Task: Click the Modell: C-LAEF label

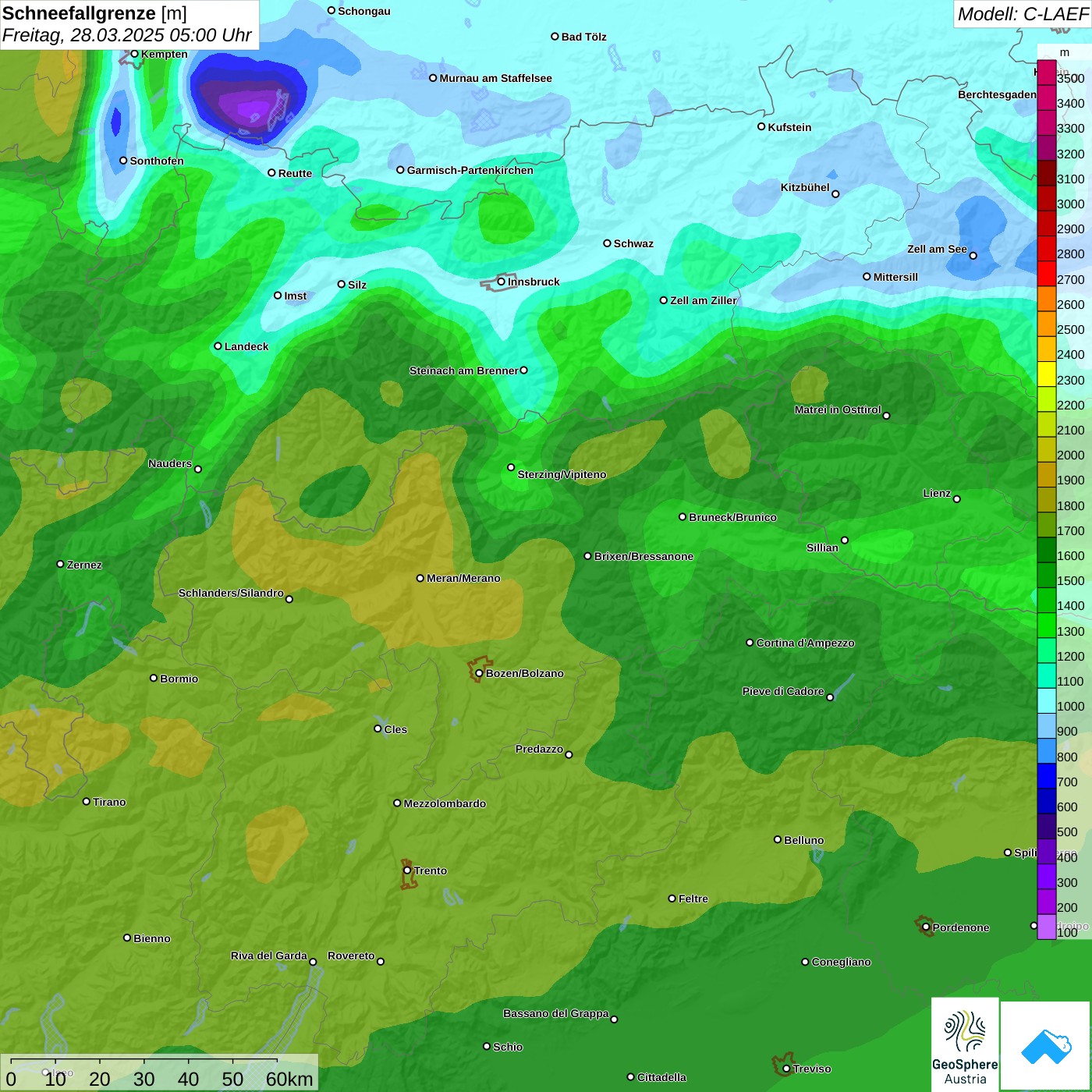Action: click(x=1023, y=14)
